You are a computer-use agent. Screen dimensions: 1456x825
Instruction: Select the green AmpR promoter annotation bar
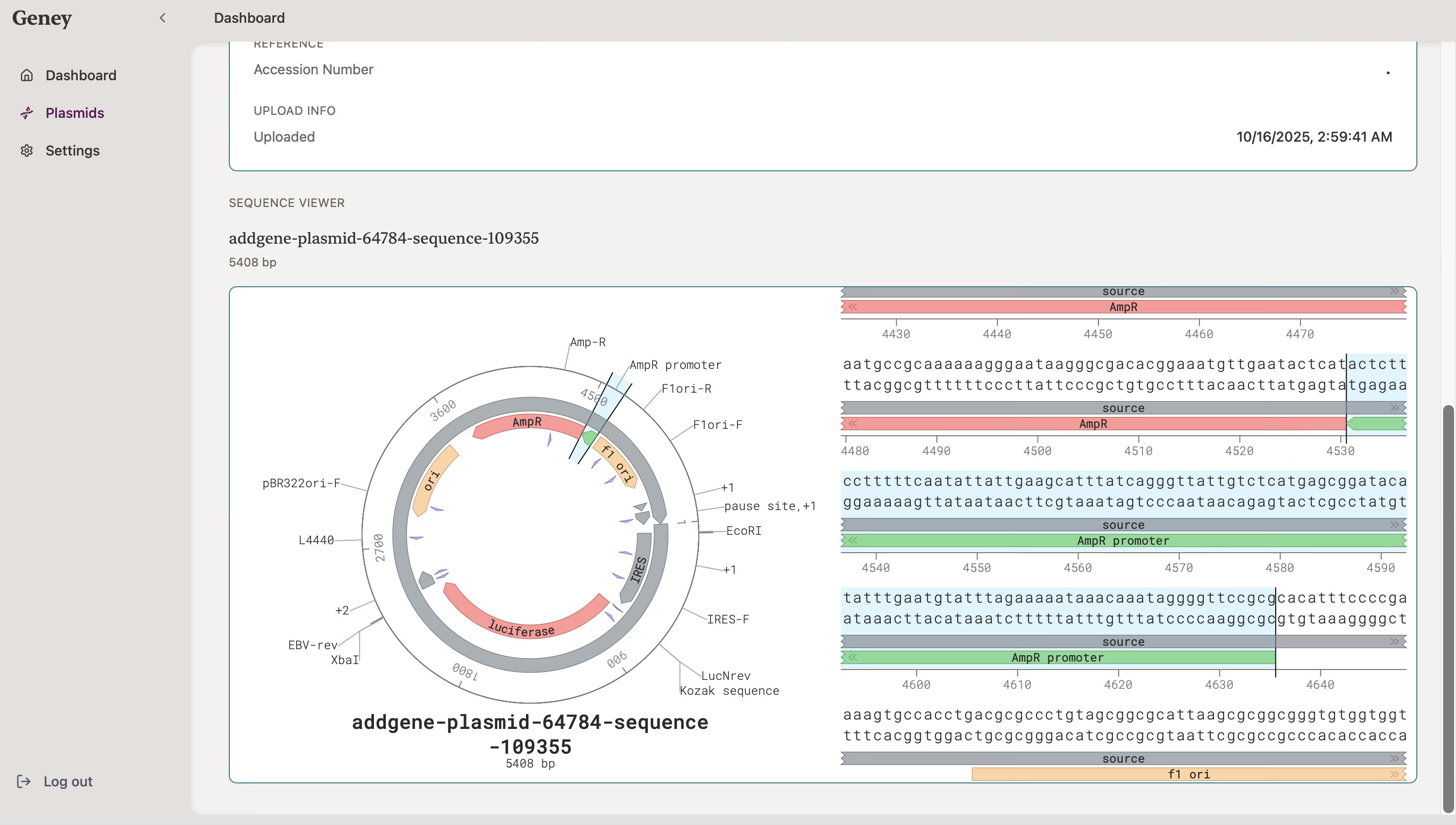click(1122, 541)
